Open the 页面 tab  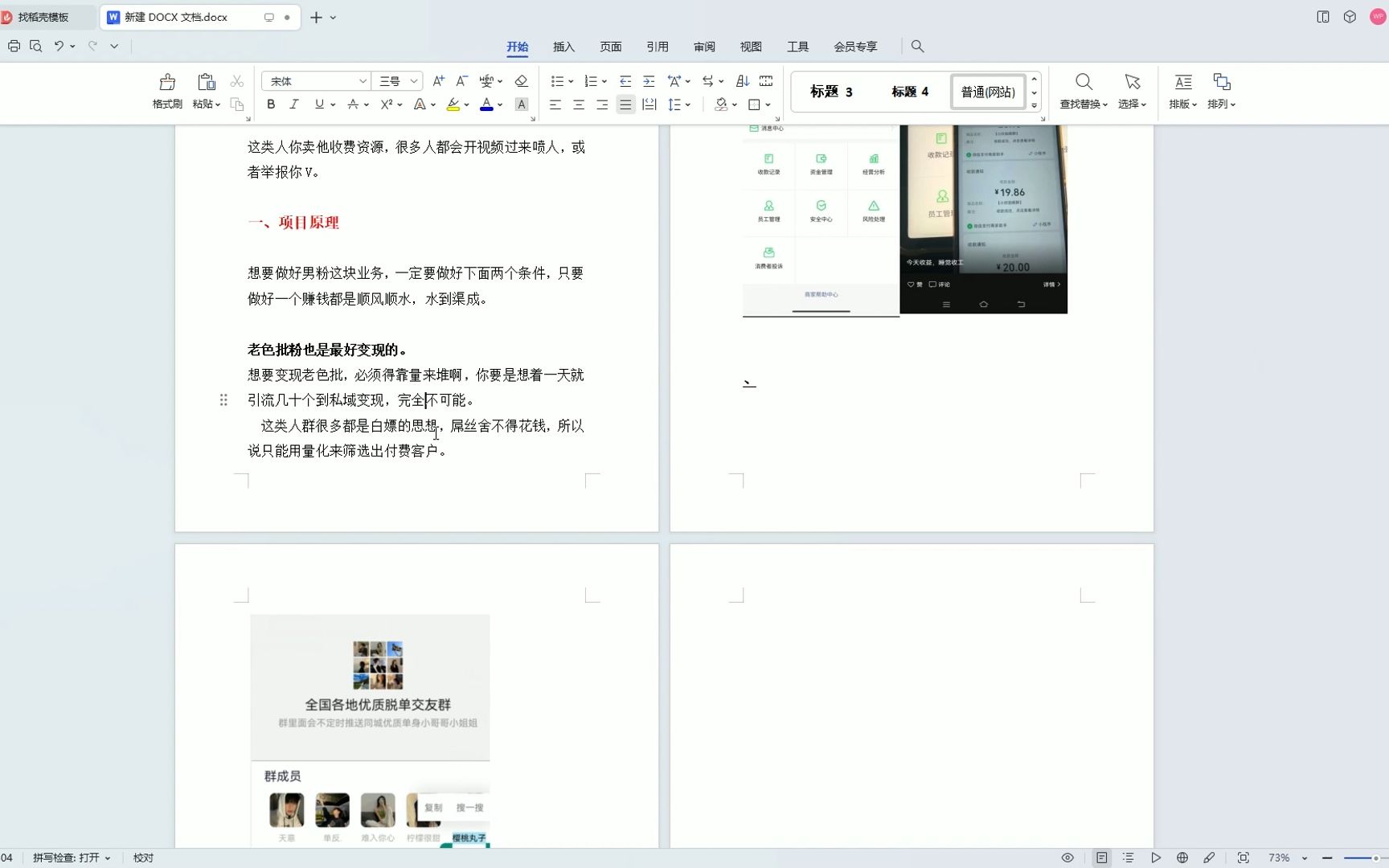tap(610, 47)
